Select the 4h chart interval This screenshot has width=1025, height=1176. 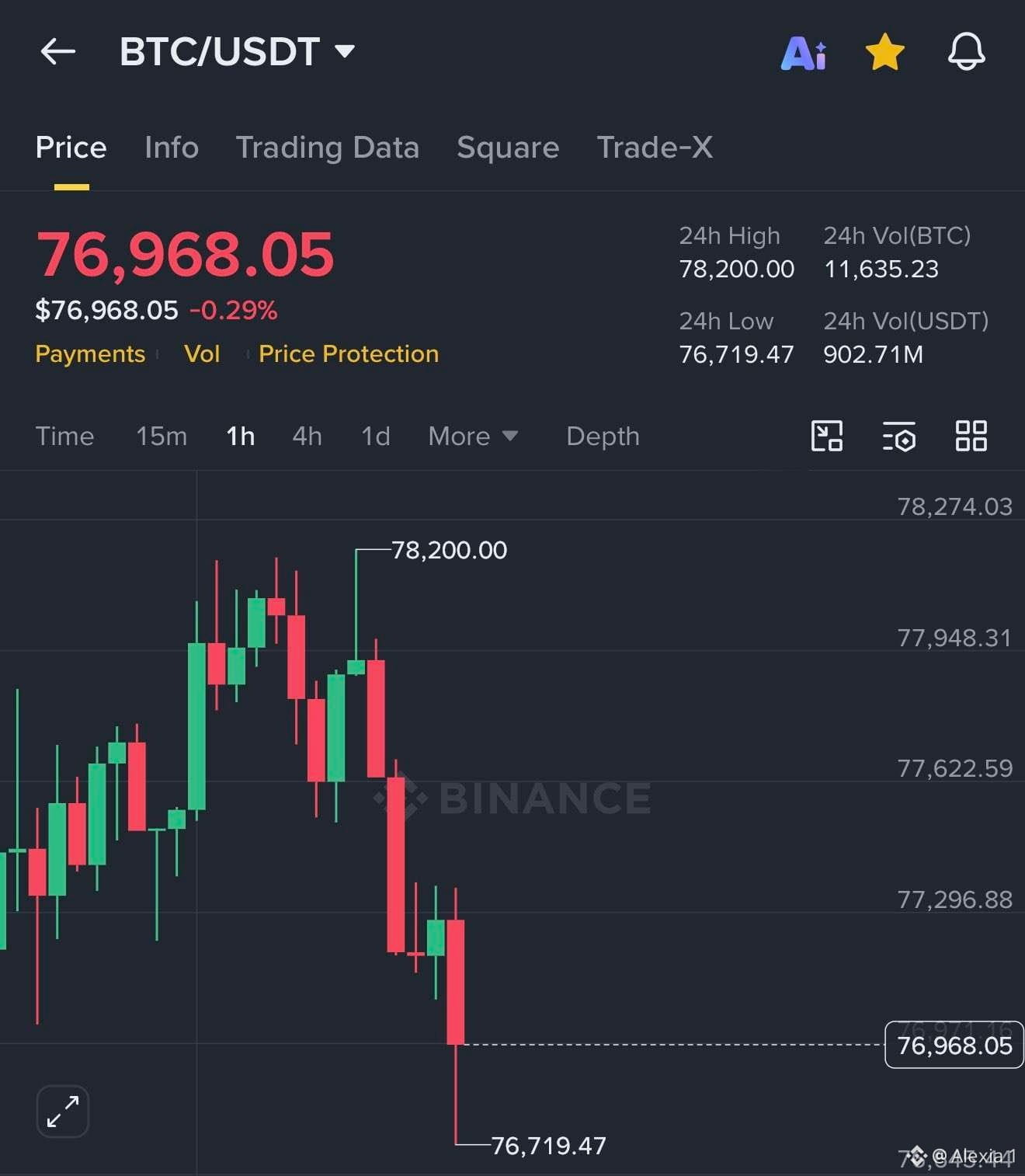pos(307,437)
